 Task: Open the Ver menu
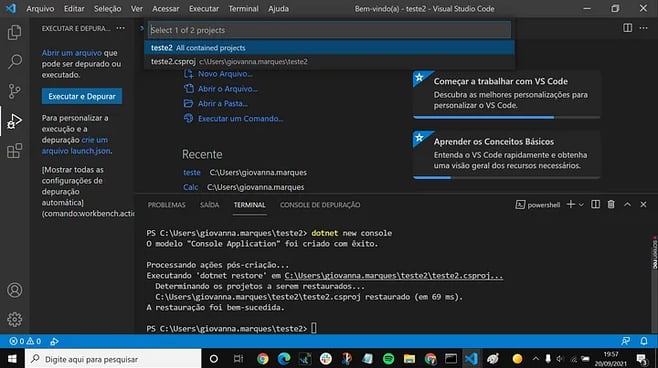[x=136, y=8]
